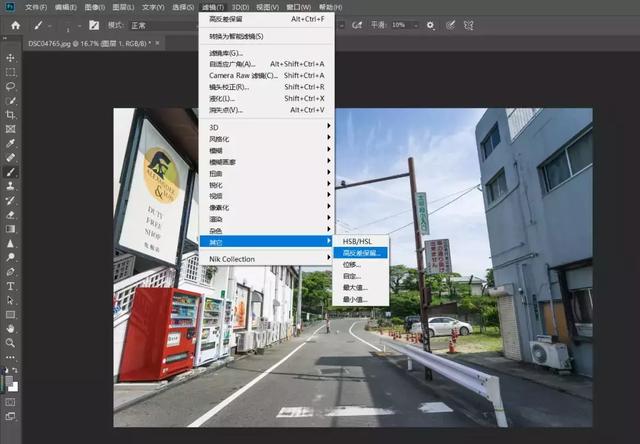Choose 转换为智能滤镜(S) menu entry
640x444 pixels.
point(267,36)
